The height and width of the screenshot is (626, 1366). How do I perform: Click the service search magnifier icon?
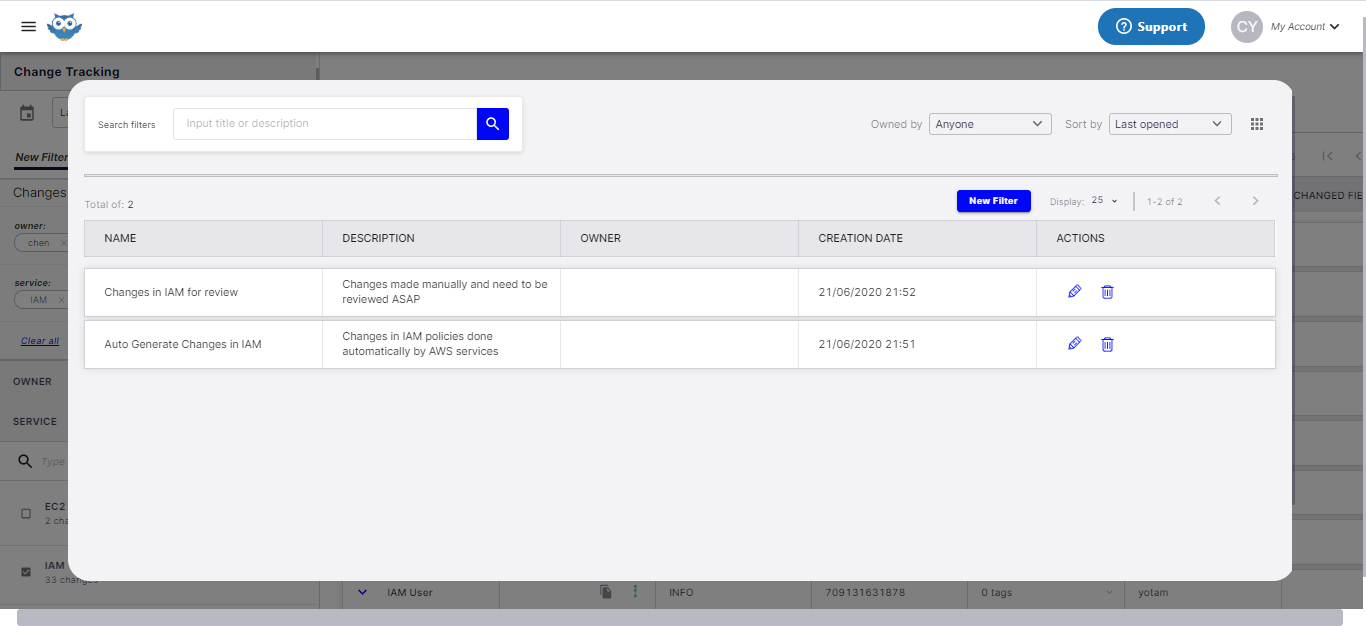26,461
